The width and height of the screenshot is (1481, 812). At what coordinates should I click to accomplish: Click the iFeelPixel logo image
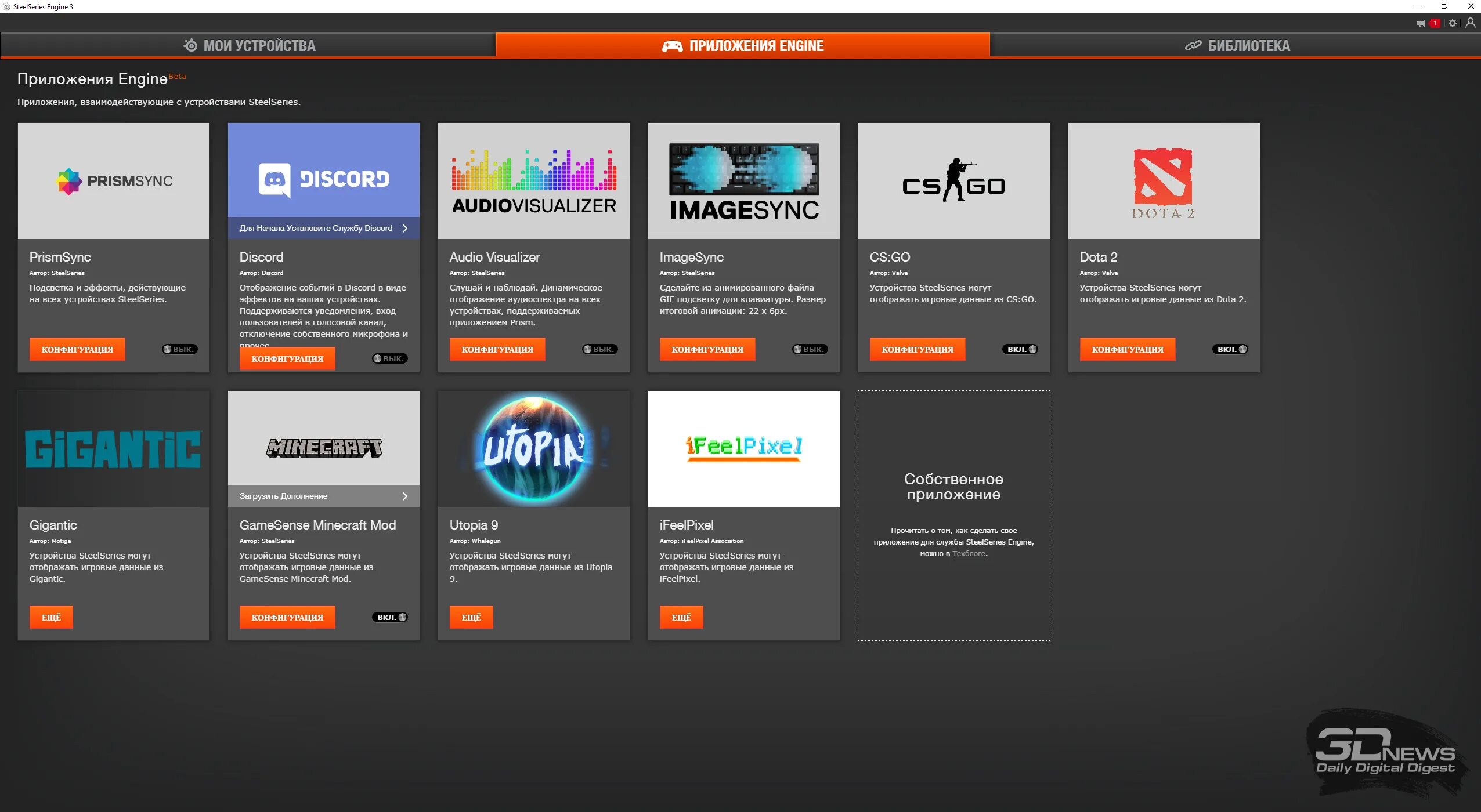point(743,448)
